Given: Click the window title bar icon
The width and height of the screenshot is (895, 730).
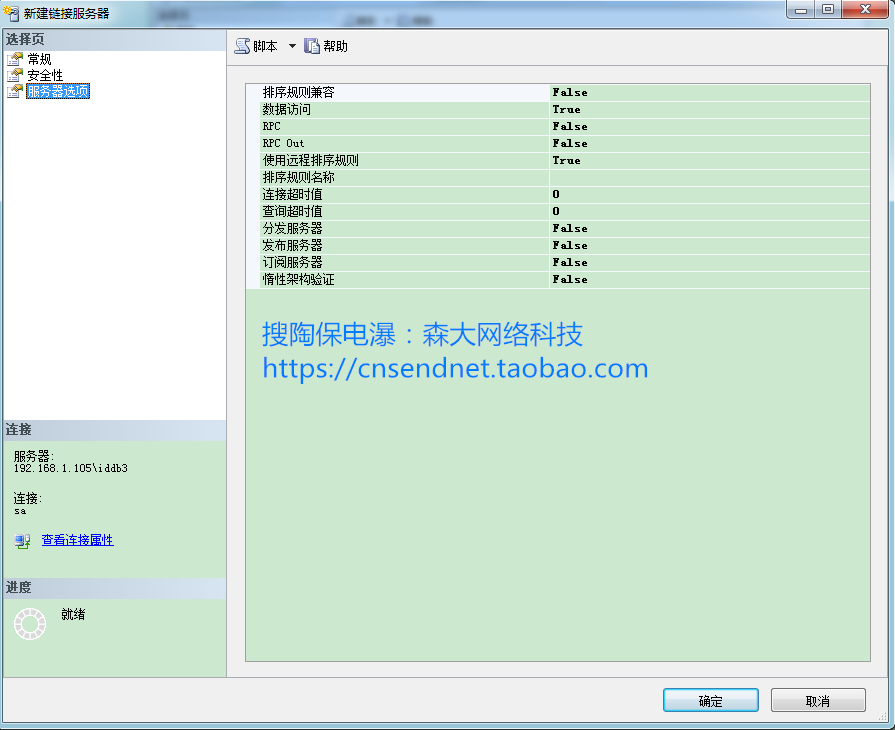Looking at the screenshot, I should click(x=11, y=13).
